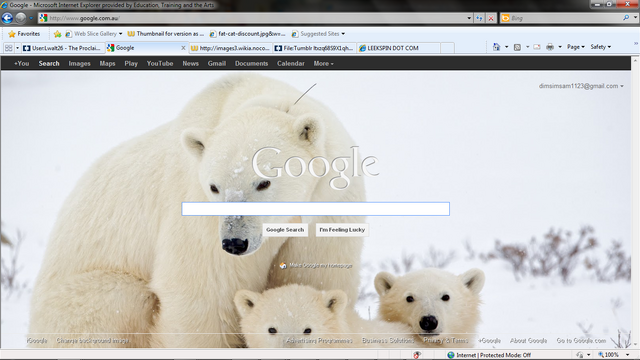The width and height of the screenshot is (640, 360).
Task: Open the Advertising Programmes footer link
Action: click(x=319, y=340)
